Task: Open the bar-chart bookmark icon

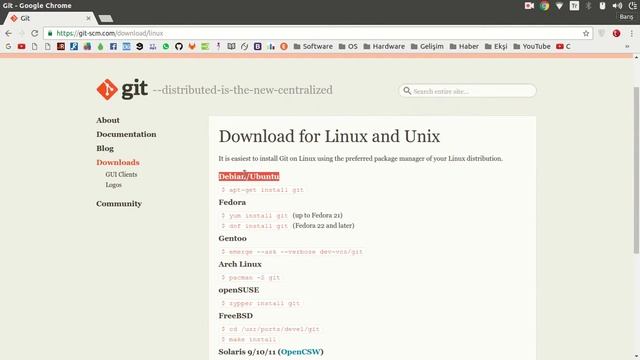Action: point(271,47)
